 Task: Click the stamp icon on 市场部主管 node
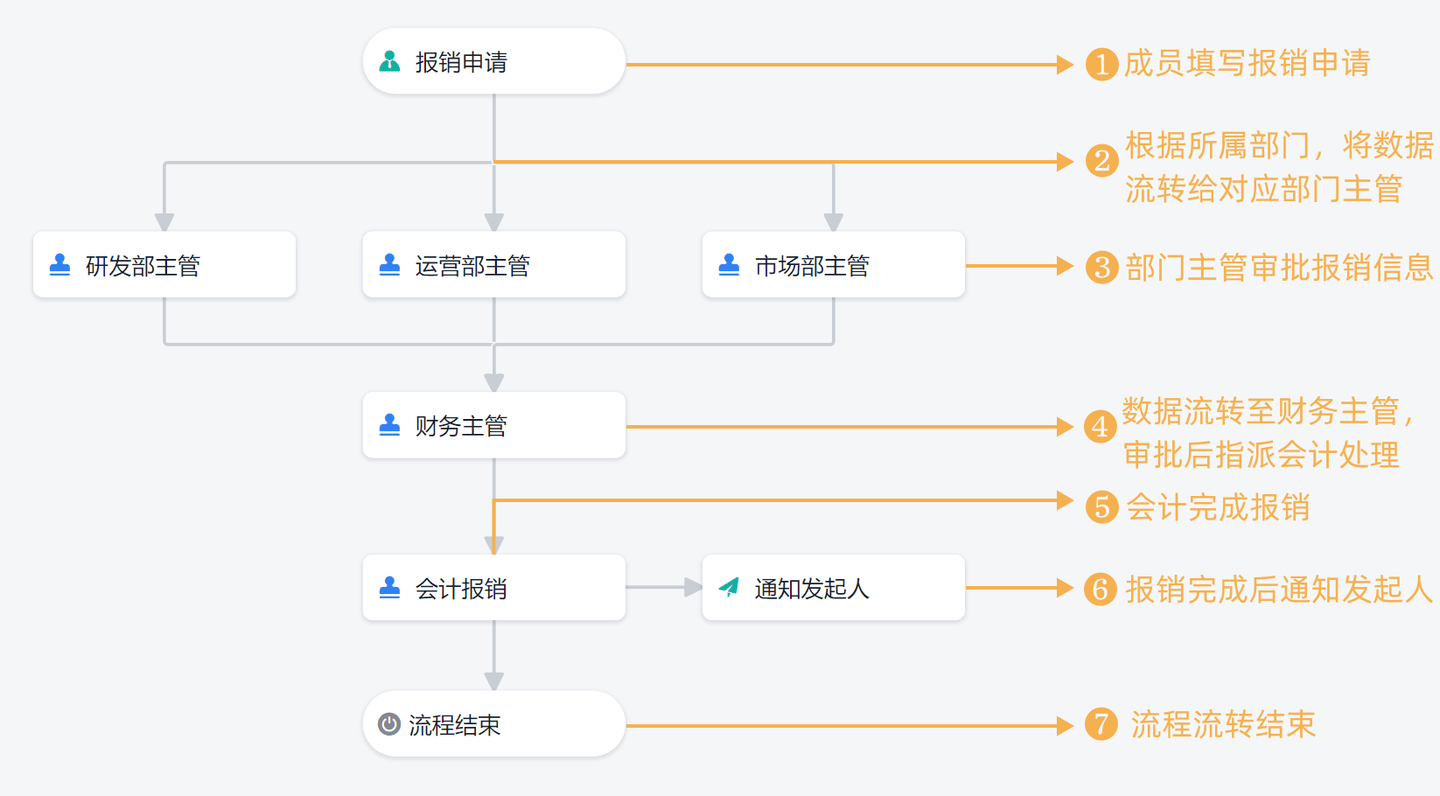pyautogui.click(x=729, y=266)
